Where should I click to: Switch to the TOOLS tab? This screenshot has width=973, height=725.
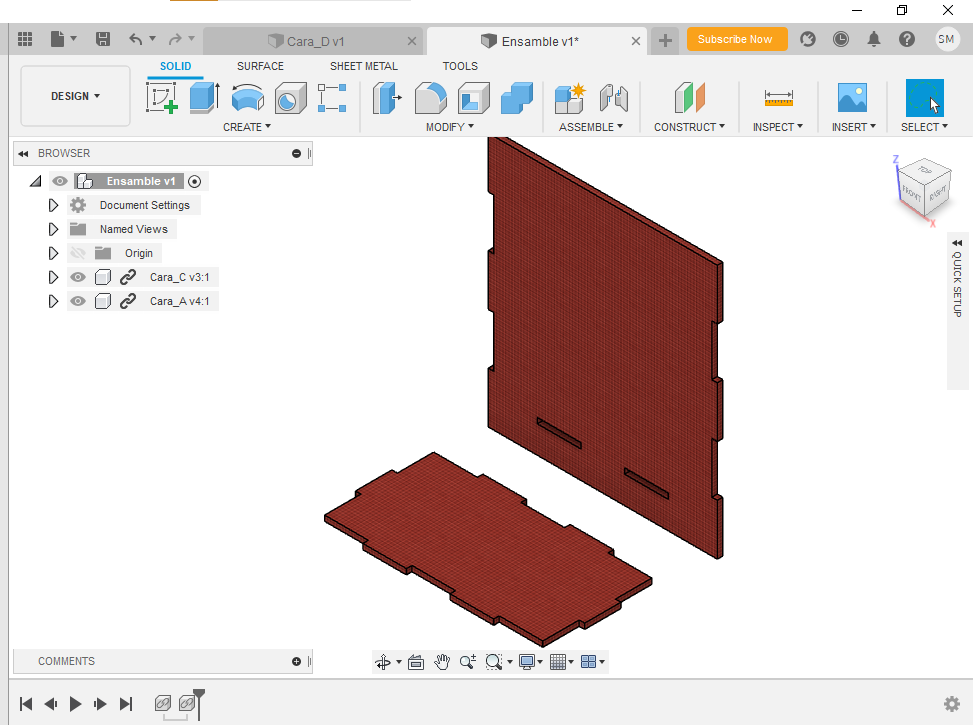[460, 66]
